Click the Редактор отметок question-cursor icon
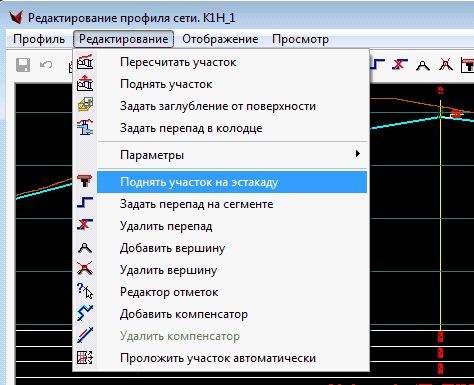This screenshot has width=474, height=385. tap(85, 291)
